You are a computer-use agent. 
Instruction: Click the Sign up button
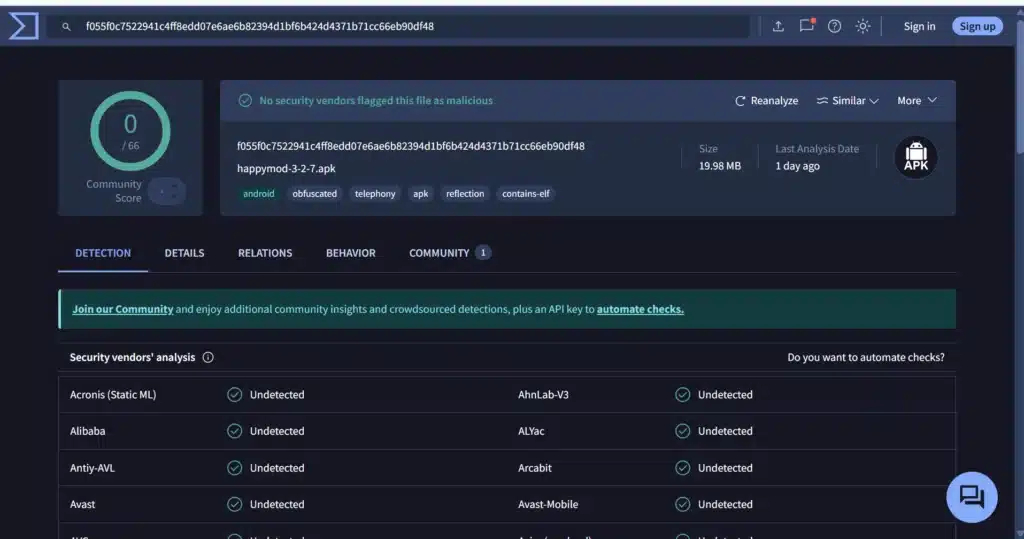point(977,26)
